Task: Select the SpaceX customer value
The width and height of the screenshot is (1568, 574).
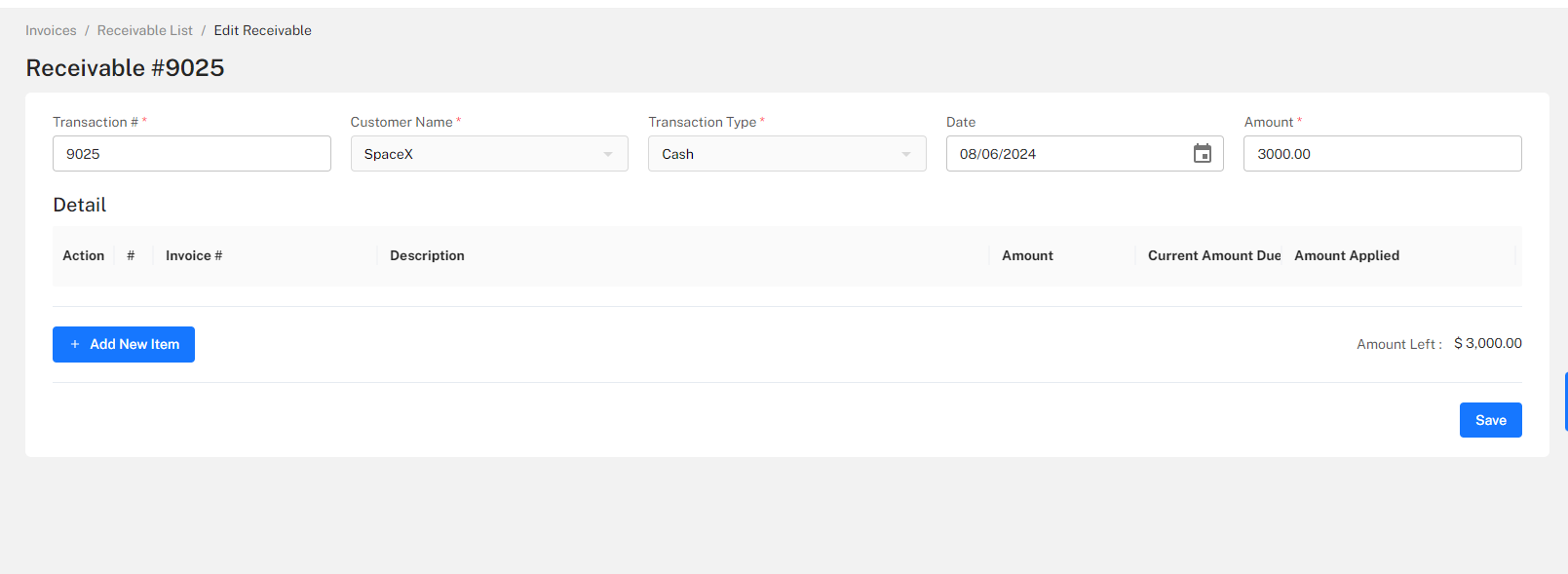Action: [x=389, y=154]
